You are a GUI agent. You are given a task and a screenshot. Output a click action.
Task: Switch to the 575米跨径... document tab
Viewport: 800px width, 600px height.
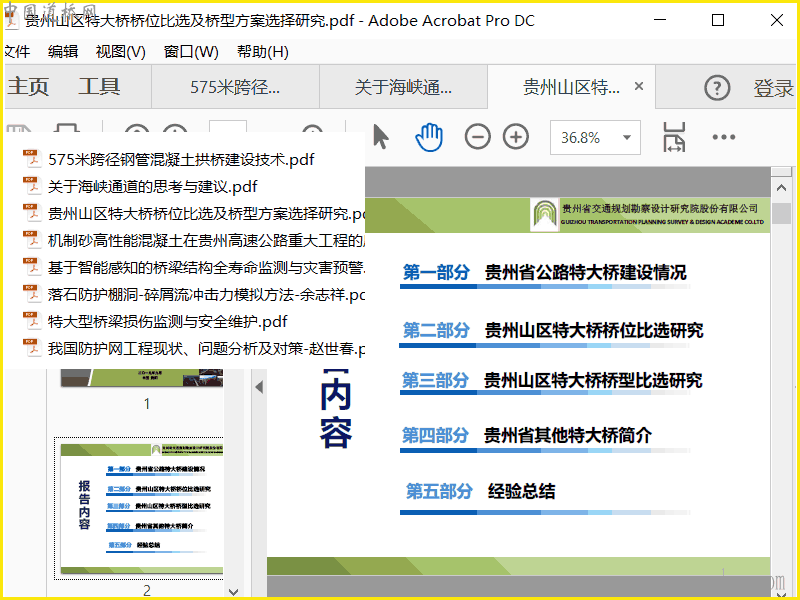[235, 87]
